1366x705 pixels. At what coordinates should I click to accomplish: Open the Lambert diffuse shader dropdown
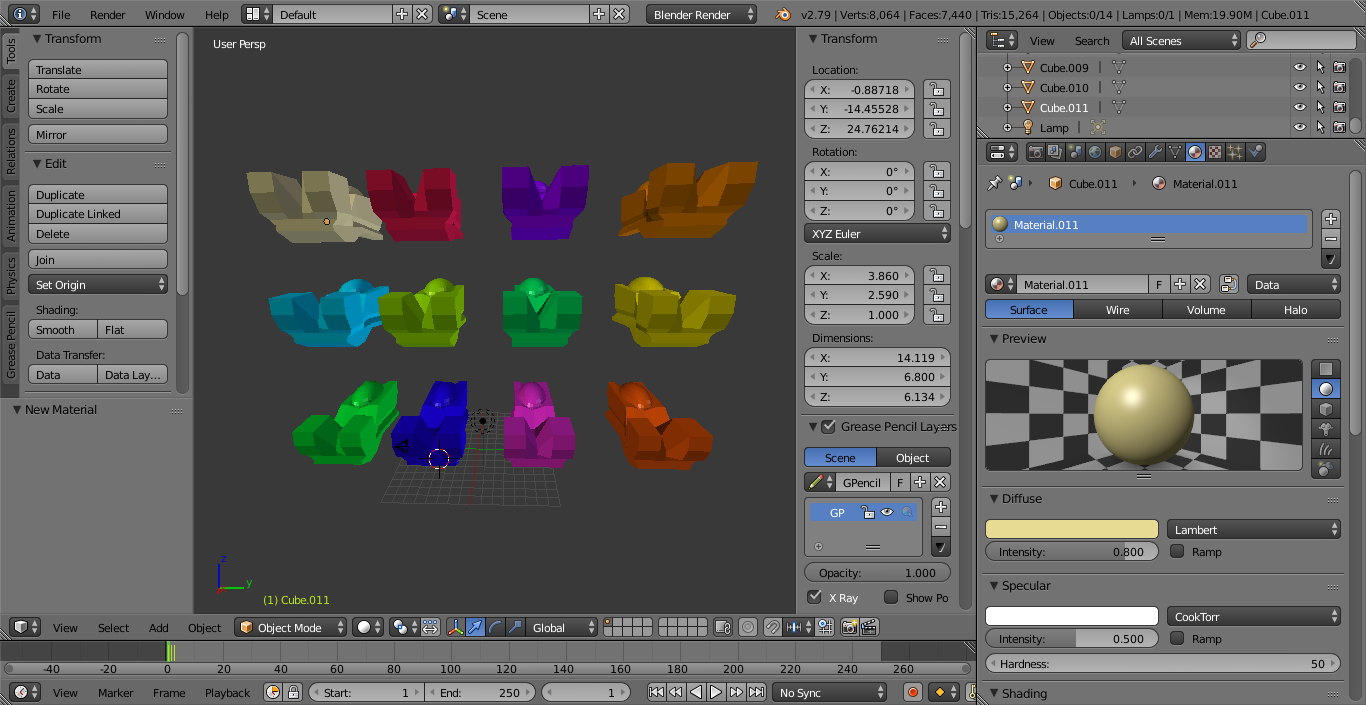click(1254, 529)
